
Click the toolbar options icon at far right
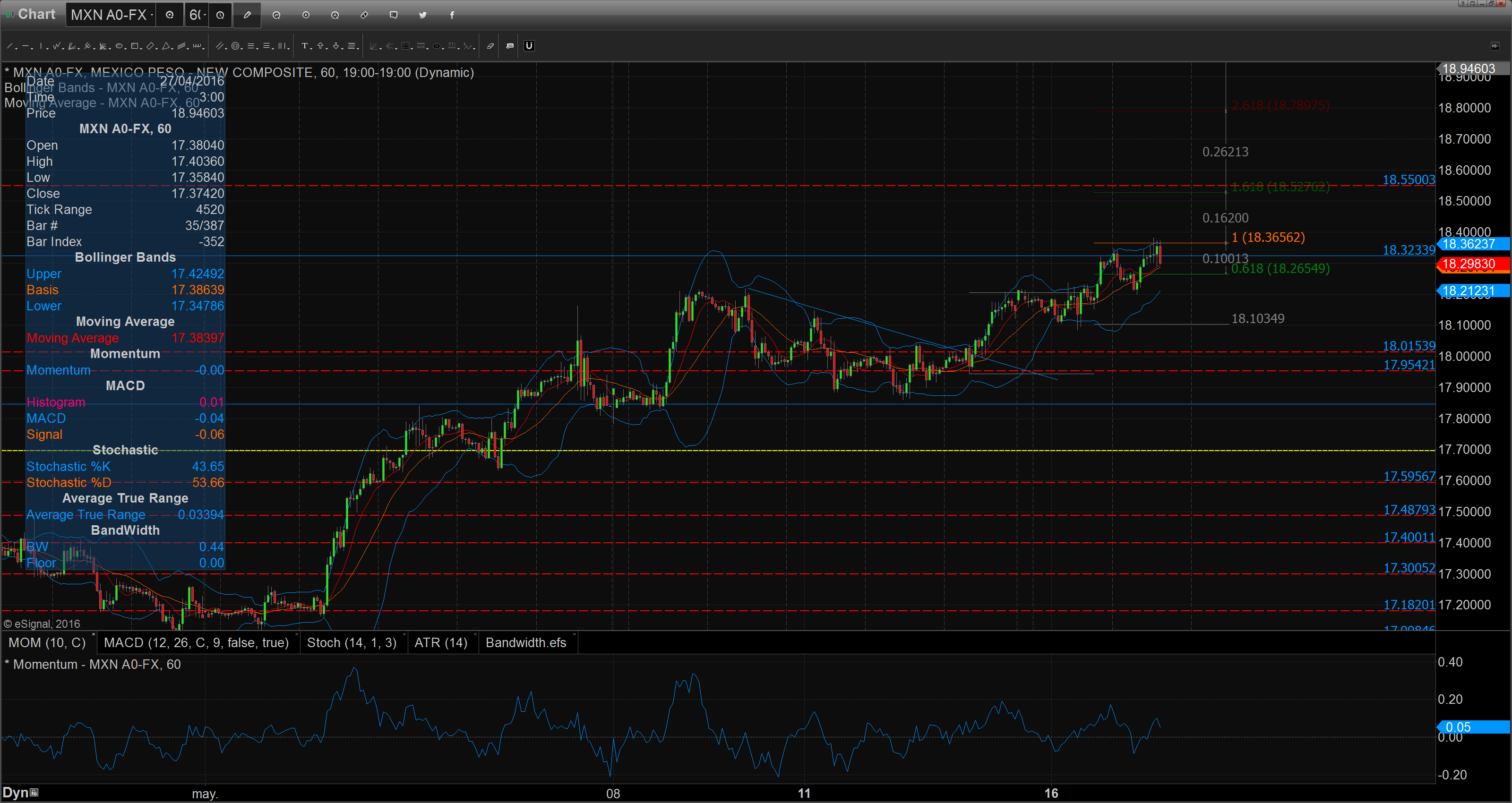pos(1495,46)
